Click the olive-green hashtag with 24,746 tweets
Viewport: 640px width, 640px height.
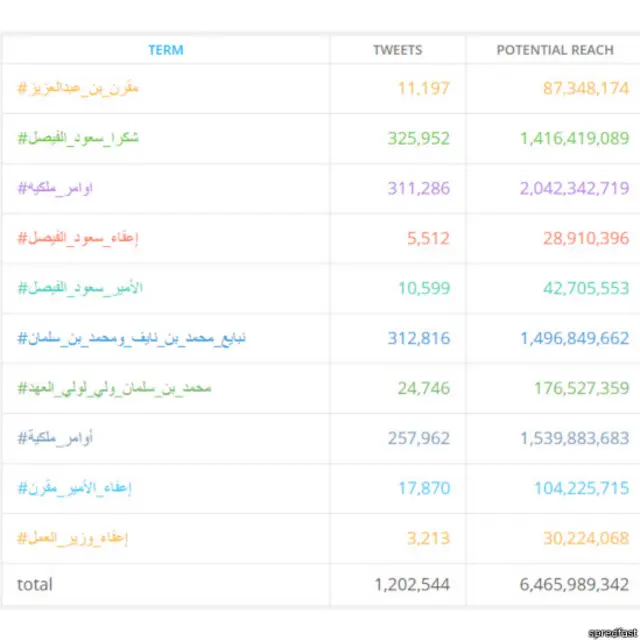tap(114, 388)
